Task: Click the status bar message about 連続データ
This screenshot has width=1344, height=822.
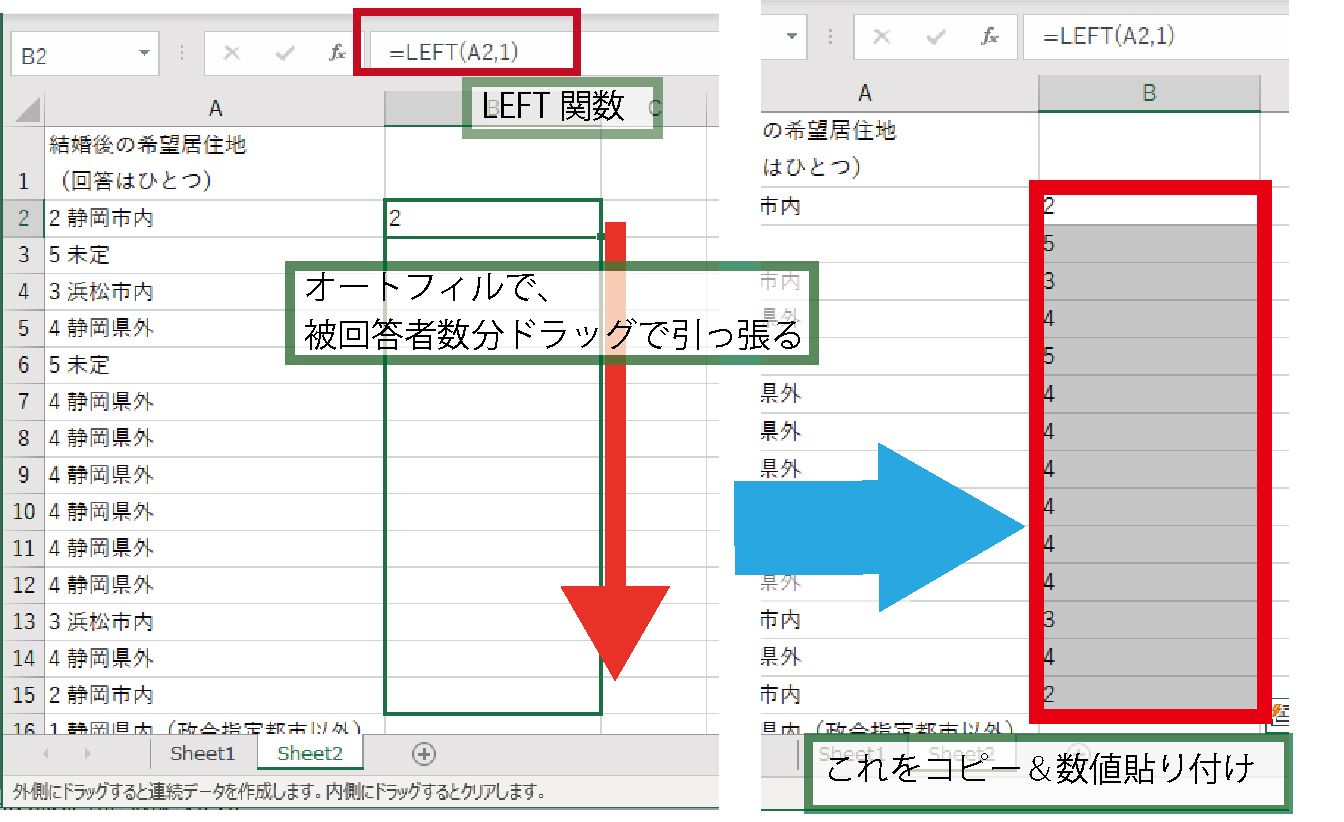Action: [x=279, y=792]
